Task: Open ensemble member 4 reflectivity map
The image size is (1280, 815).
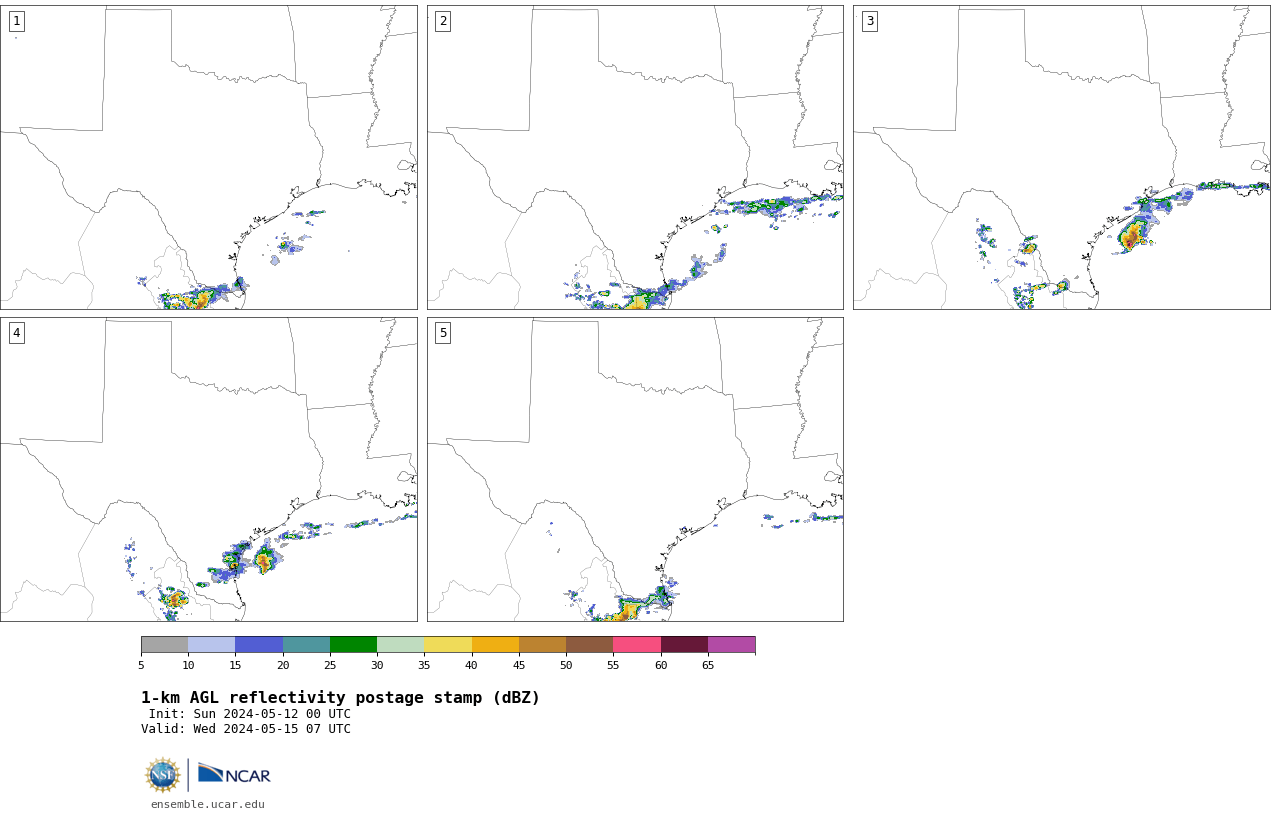Action: coord(208,469)
